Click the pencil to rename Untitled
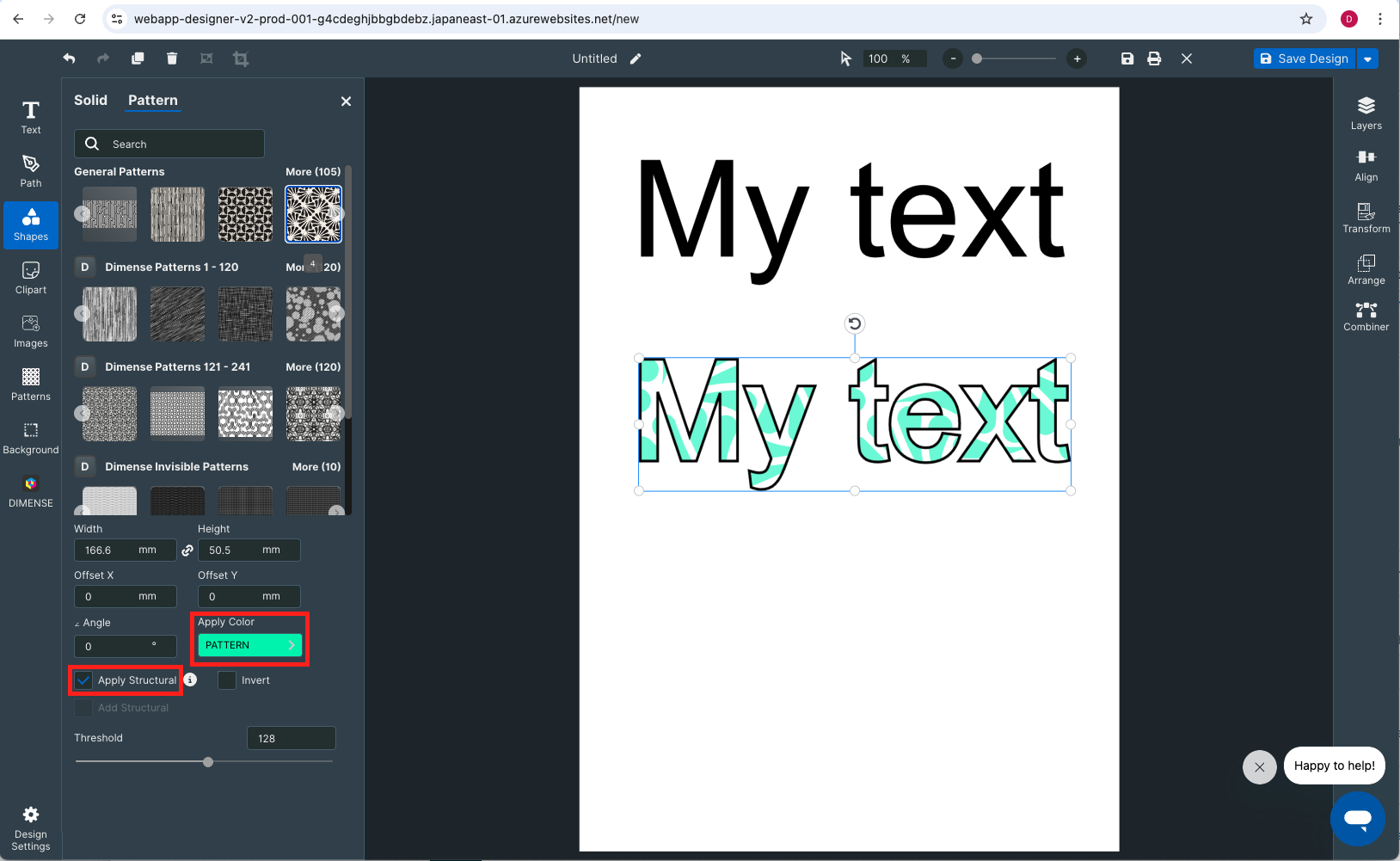1400x861 pixels. coord(636,58)
